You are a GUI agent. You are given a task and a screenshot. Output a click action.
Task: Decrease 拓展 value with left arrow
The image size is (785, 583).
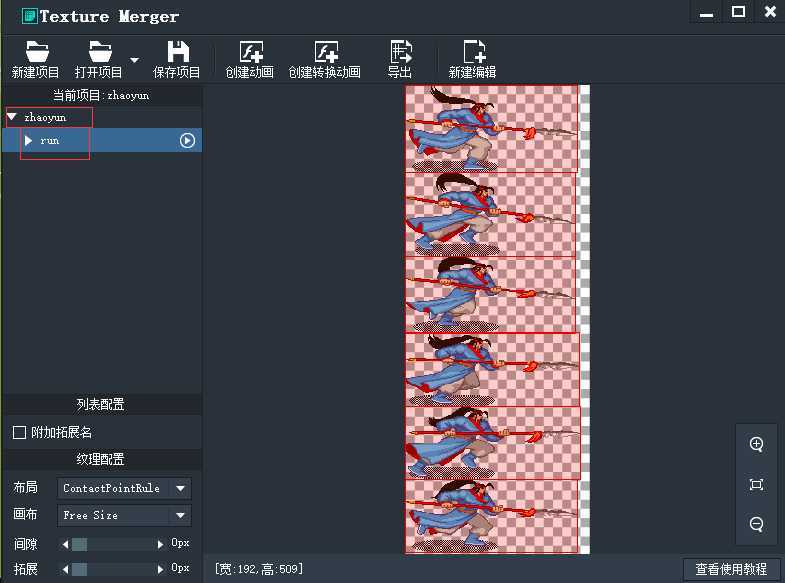click(x=65, y=569)
